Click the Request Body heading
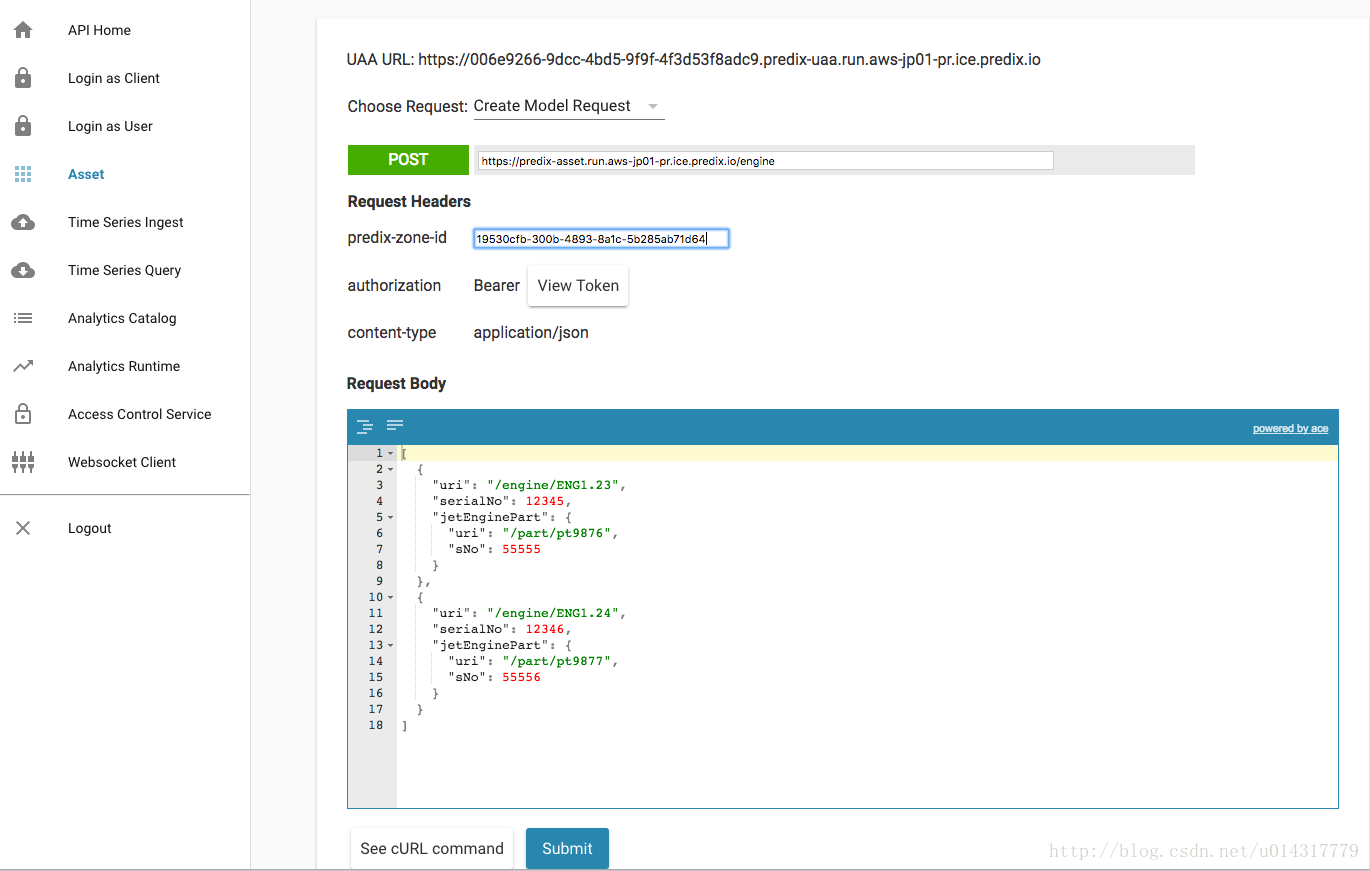 pyautogui.click(x=396, y=384)
